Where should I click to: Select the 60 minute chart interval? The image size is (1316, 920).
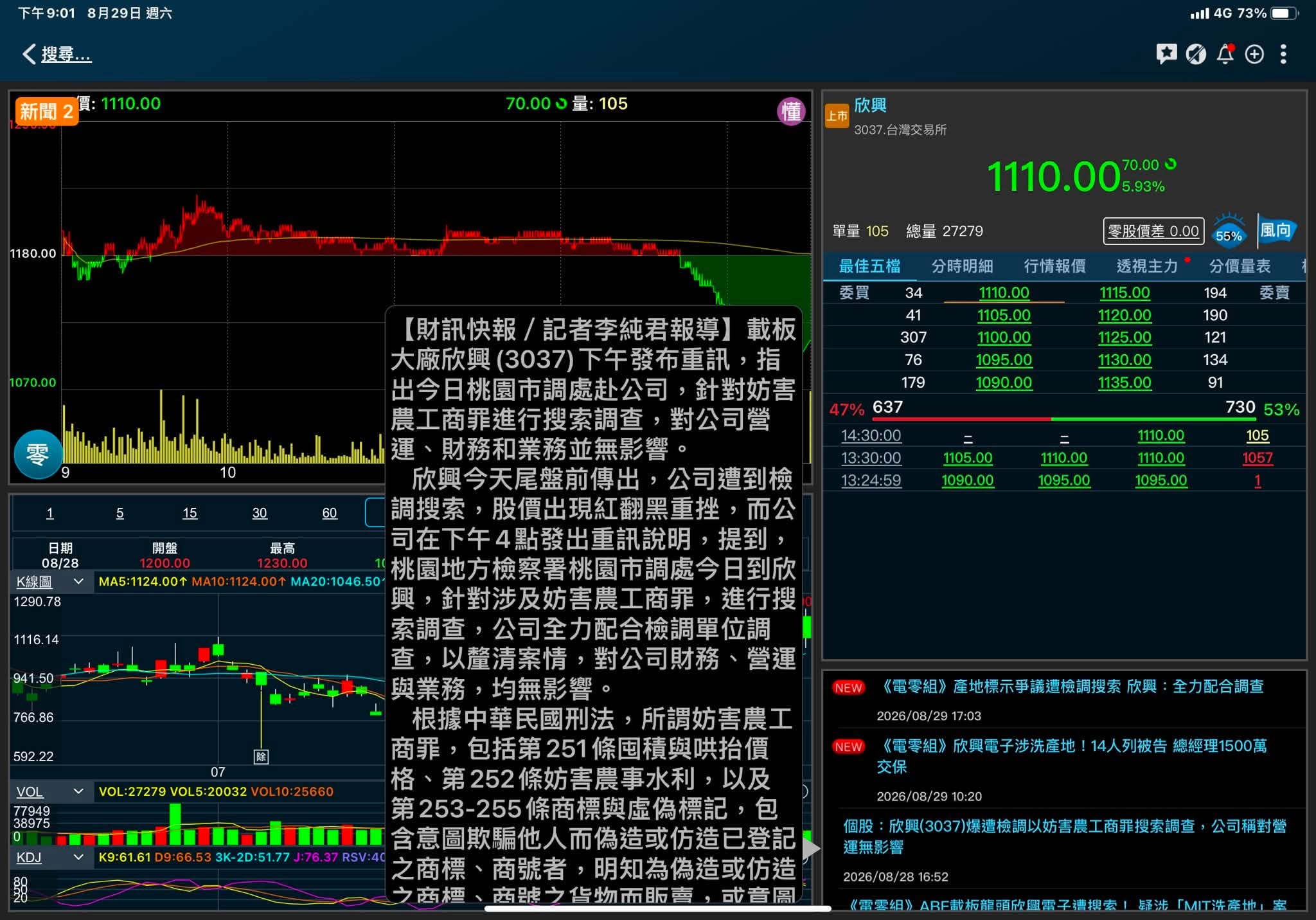tap(329, 513)
